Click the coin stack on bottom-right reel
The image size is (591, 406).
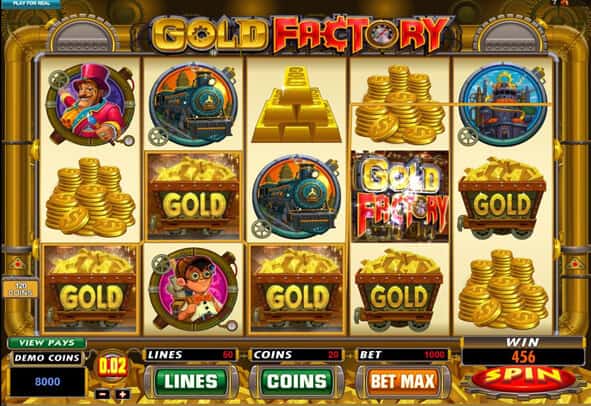(502, 289)
